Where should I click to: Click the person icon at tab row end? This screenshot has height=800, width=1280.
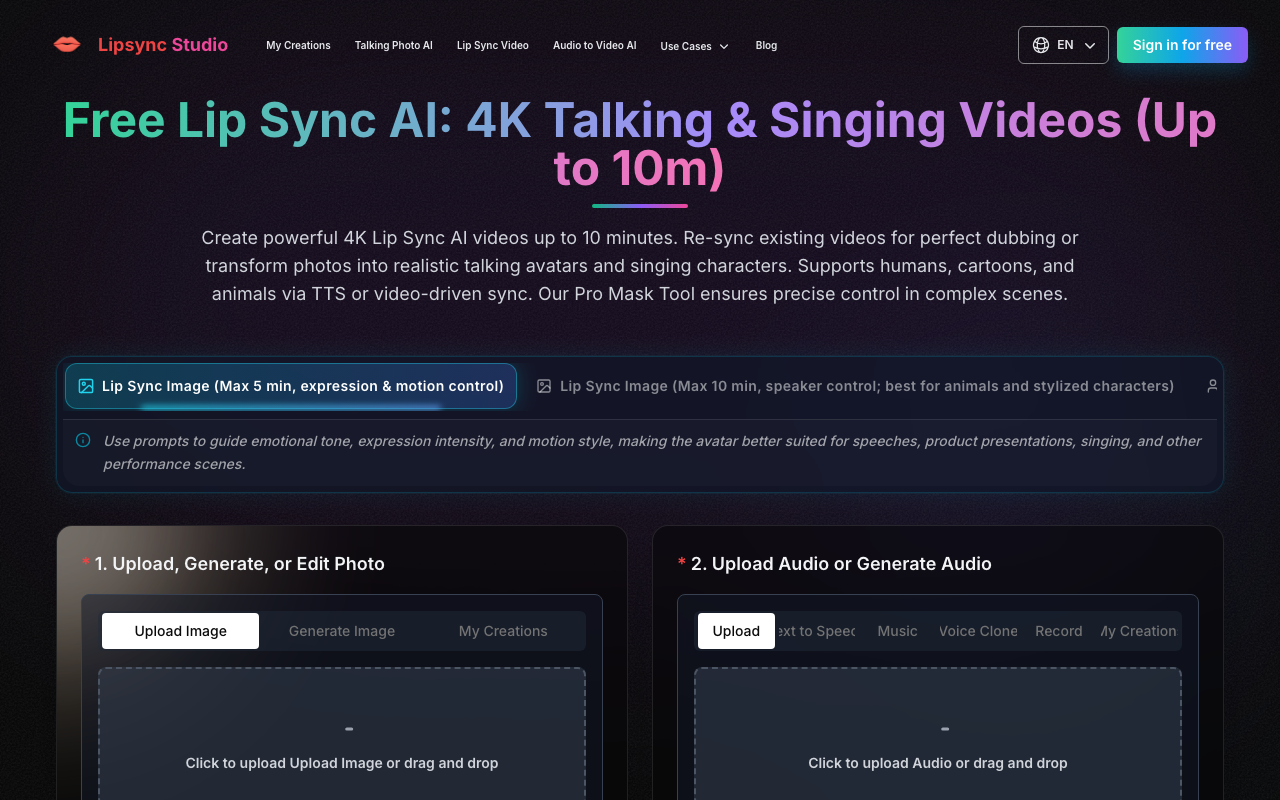tap(1212, 386)
